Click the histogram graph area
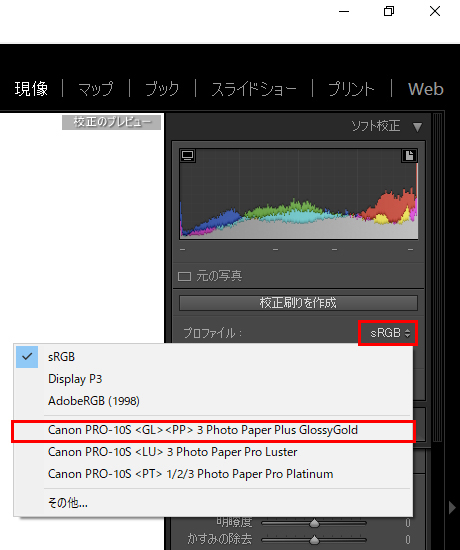 pos(299,194)
